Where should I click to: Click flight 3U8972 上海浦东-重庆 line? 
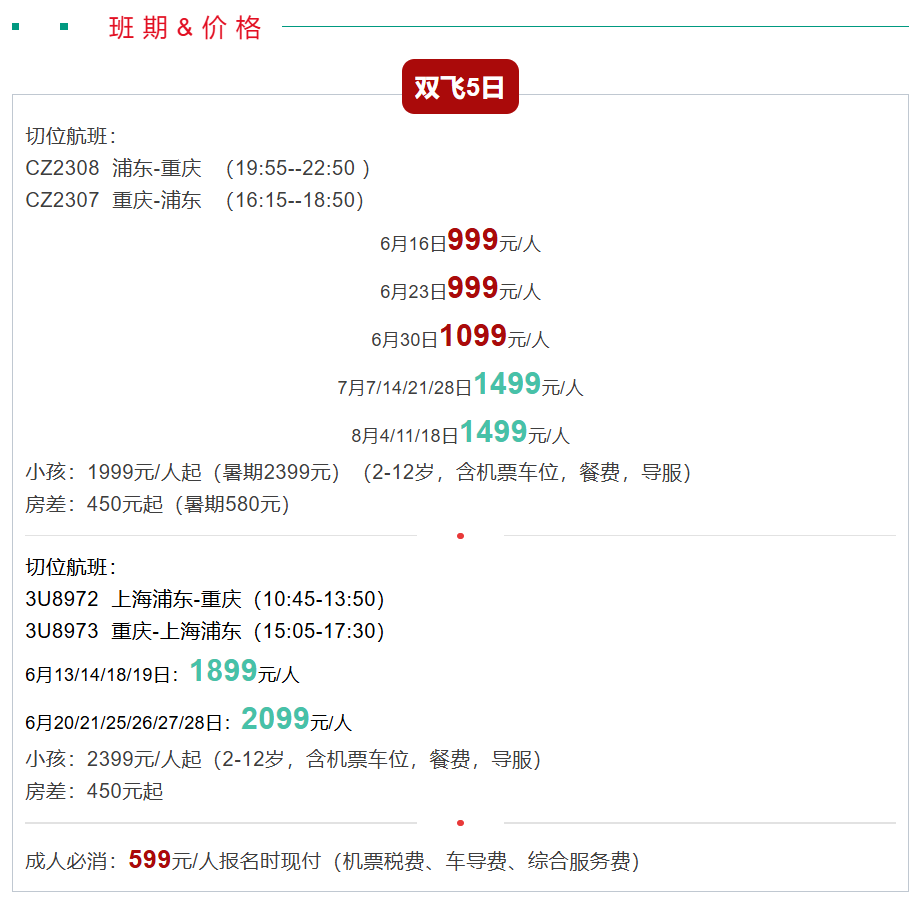205,600
